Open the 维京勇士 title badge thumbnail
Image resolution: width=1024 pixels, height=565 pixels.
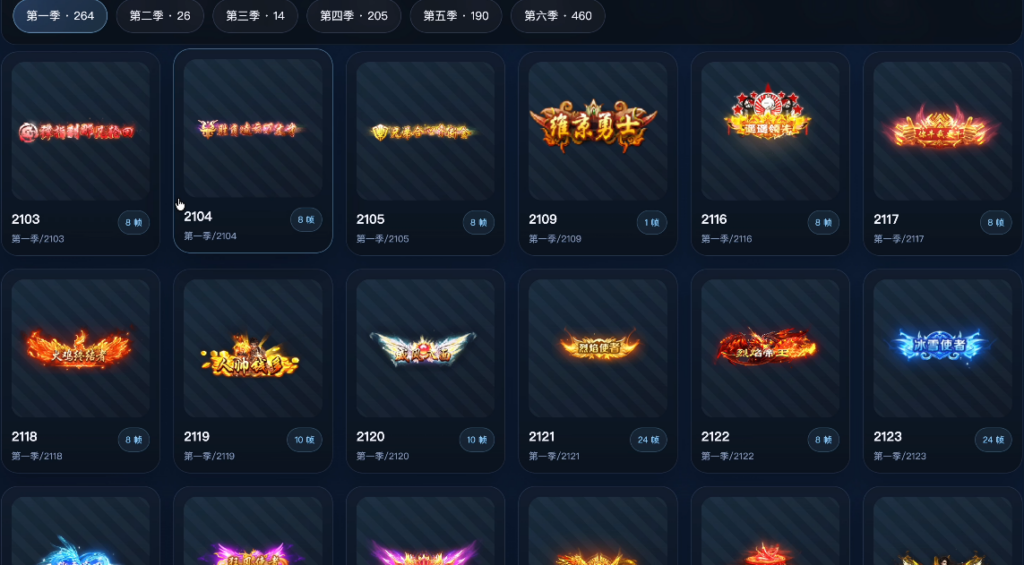point(598,131)
